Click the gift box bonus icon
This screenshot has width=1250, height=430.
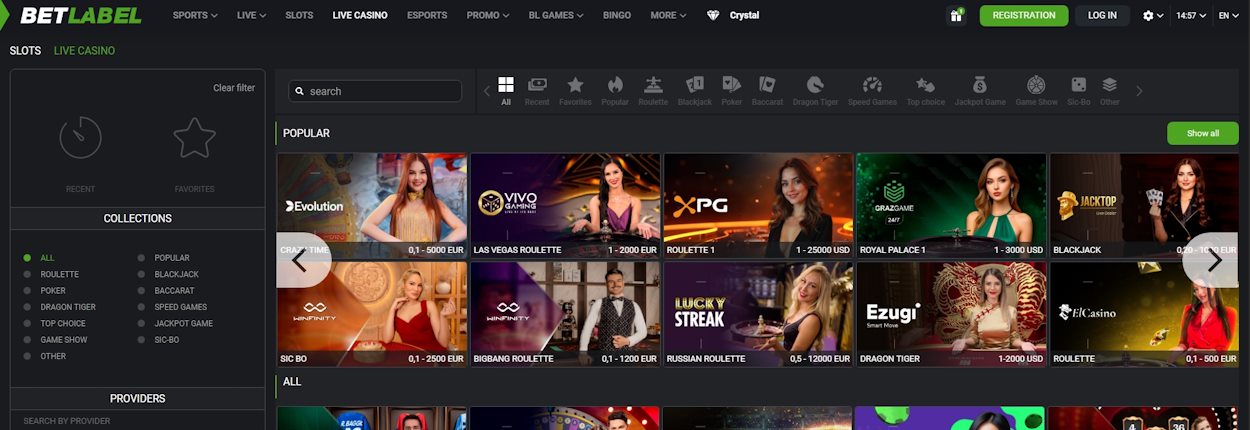[x=956, y=16]
